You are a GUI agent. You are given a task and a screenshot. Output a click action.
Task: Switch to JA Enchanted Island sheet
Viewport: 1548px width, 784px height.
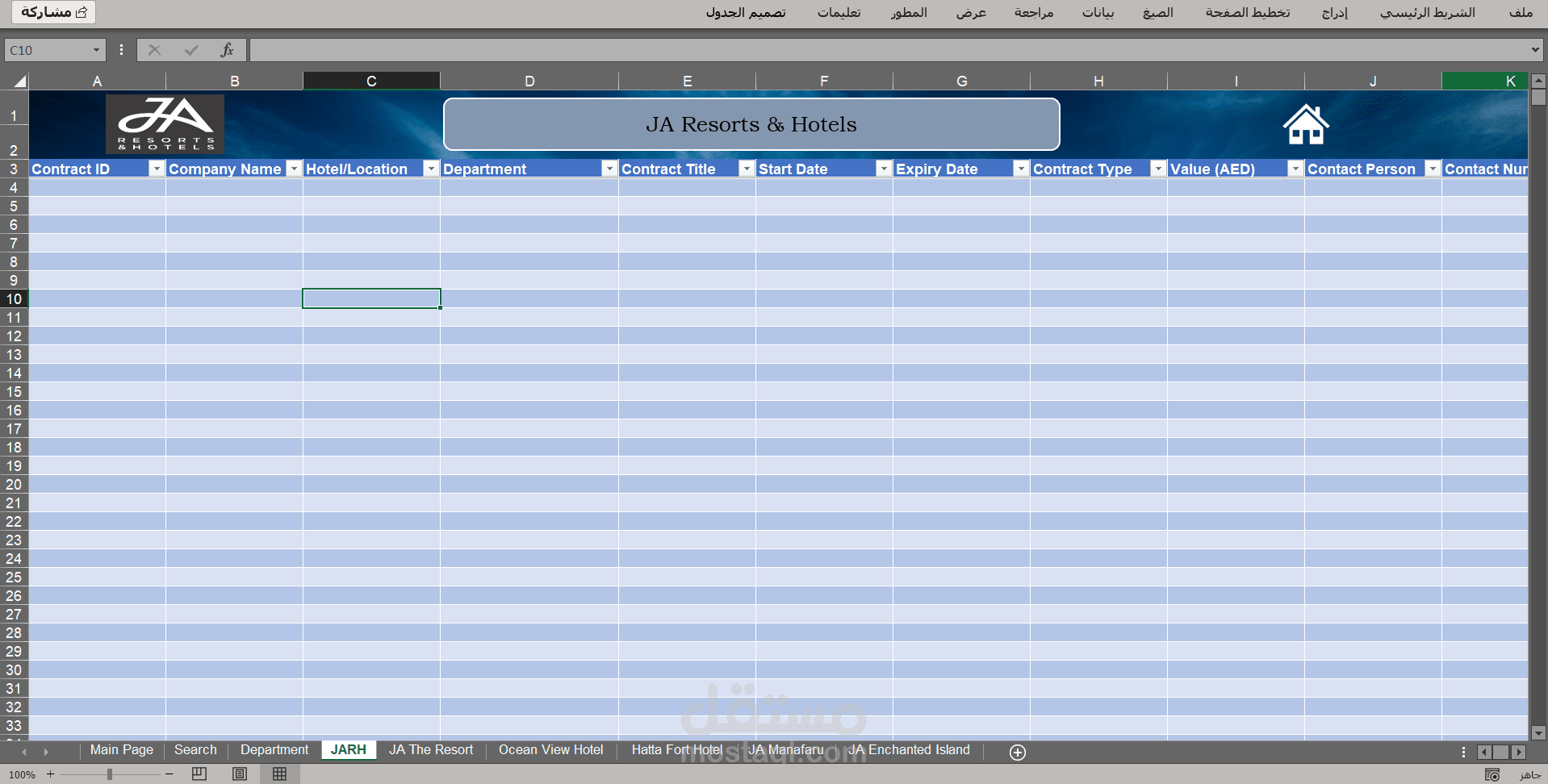pyautogui.click(x=909, y=750)
